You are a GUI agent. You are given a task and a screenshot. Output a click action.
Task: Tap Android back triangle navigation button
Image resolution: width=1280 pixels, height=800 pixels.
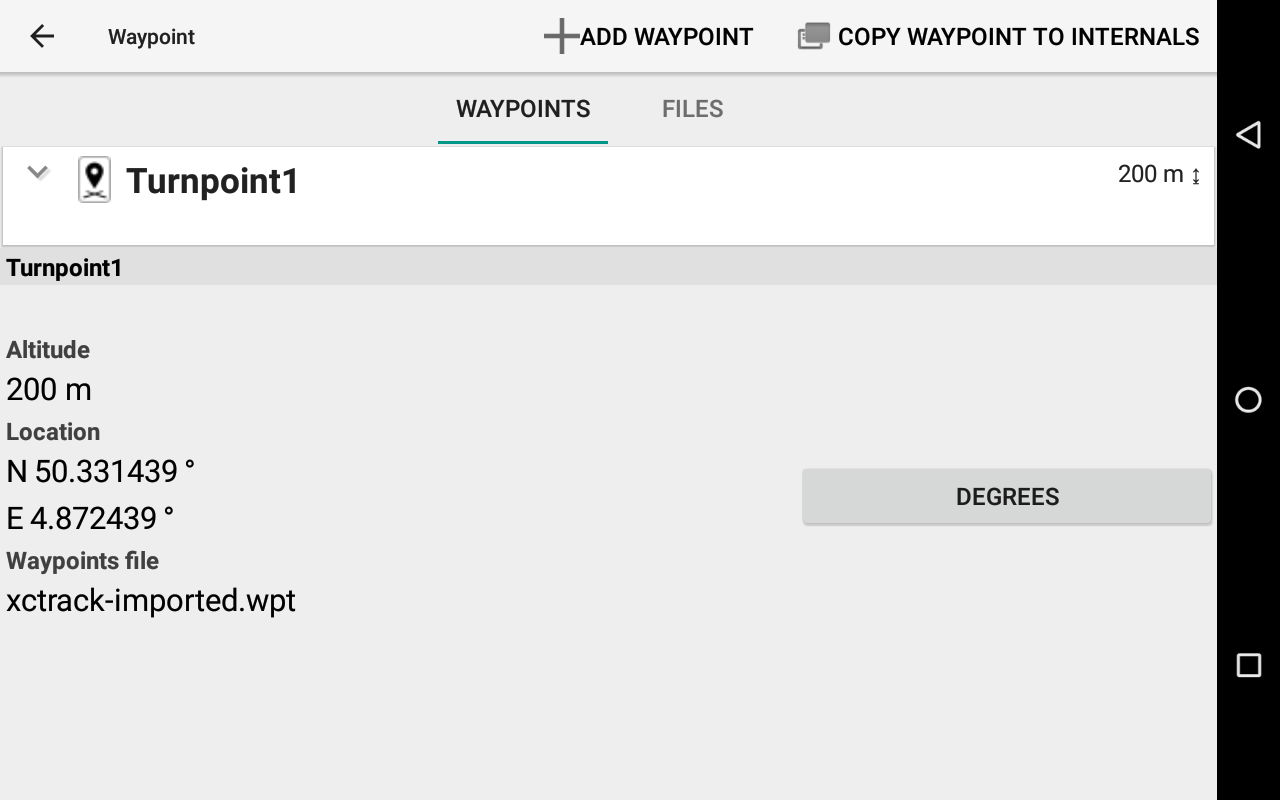1248,135
